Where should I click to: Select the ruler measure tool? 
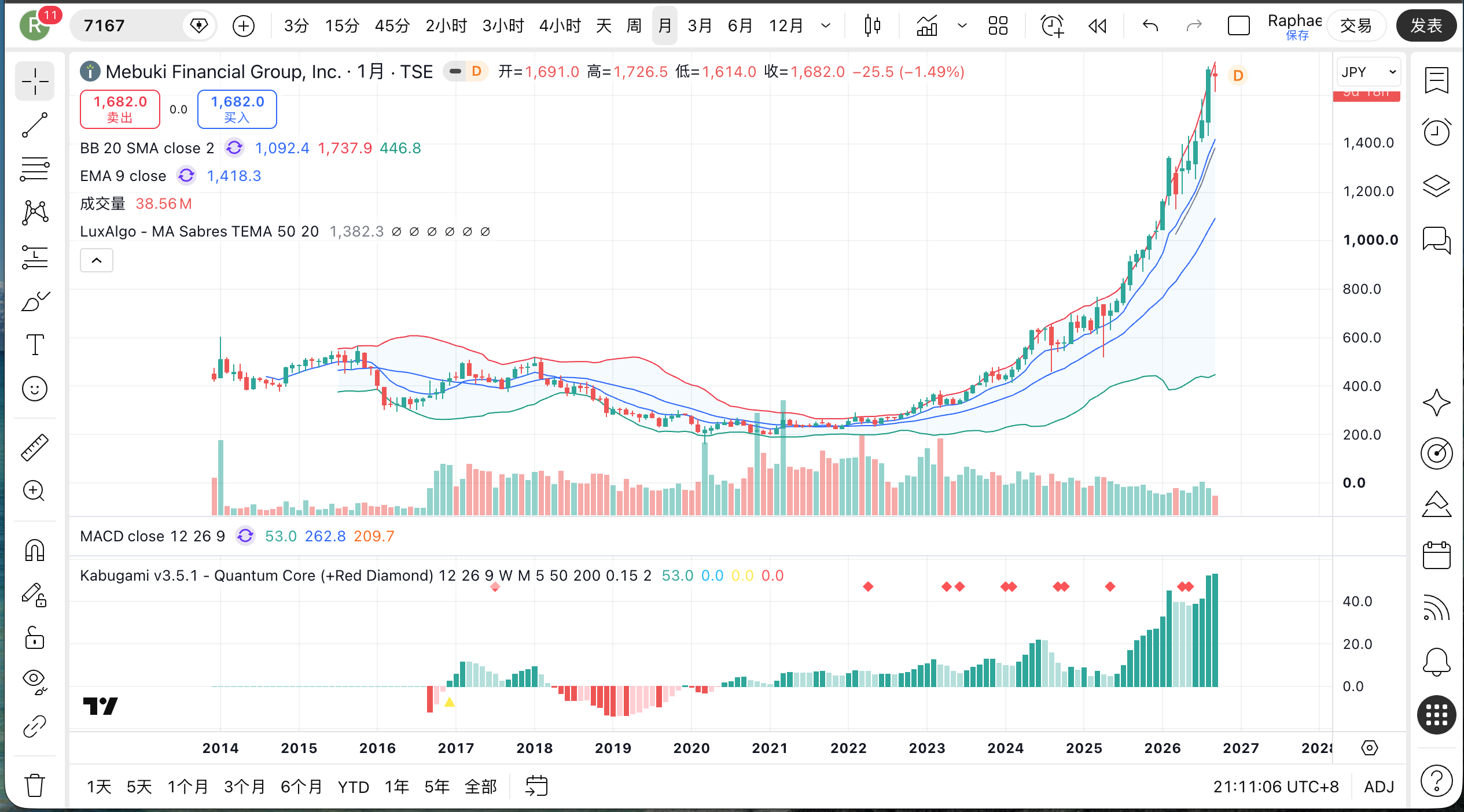(x=35, y=447)
